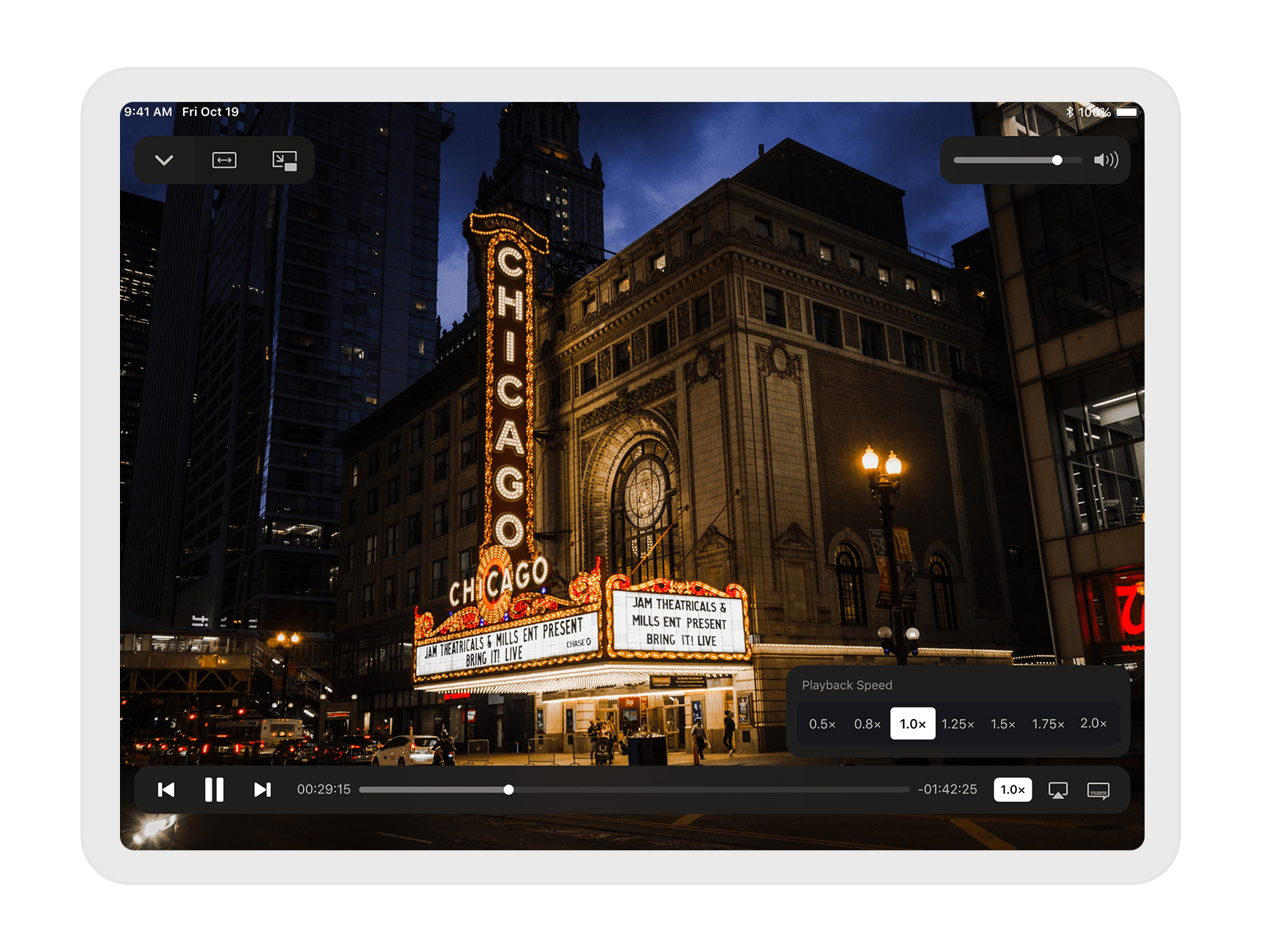Seek ahead on the unplayed timeline track
Image resolution: width=1263 pixels, height=952 pixels.
(710, 789)
